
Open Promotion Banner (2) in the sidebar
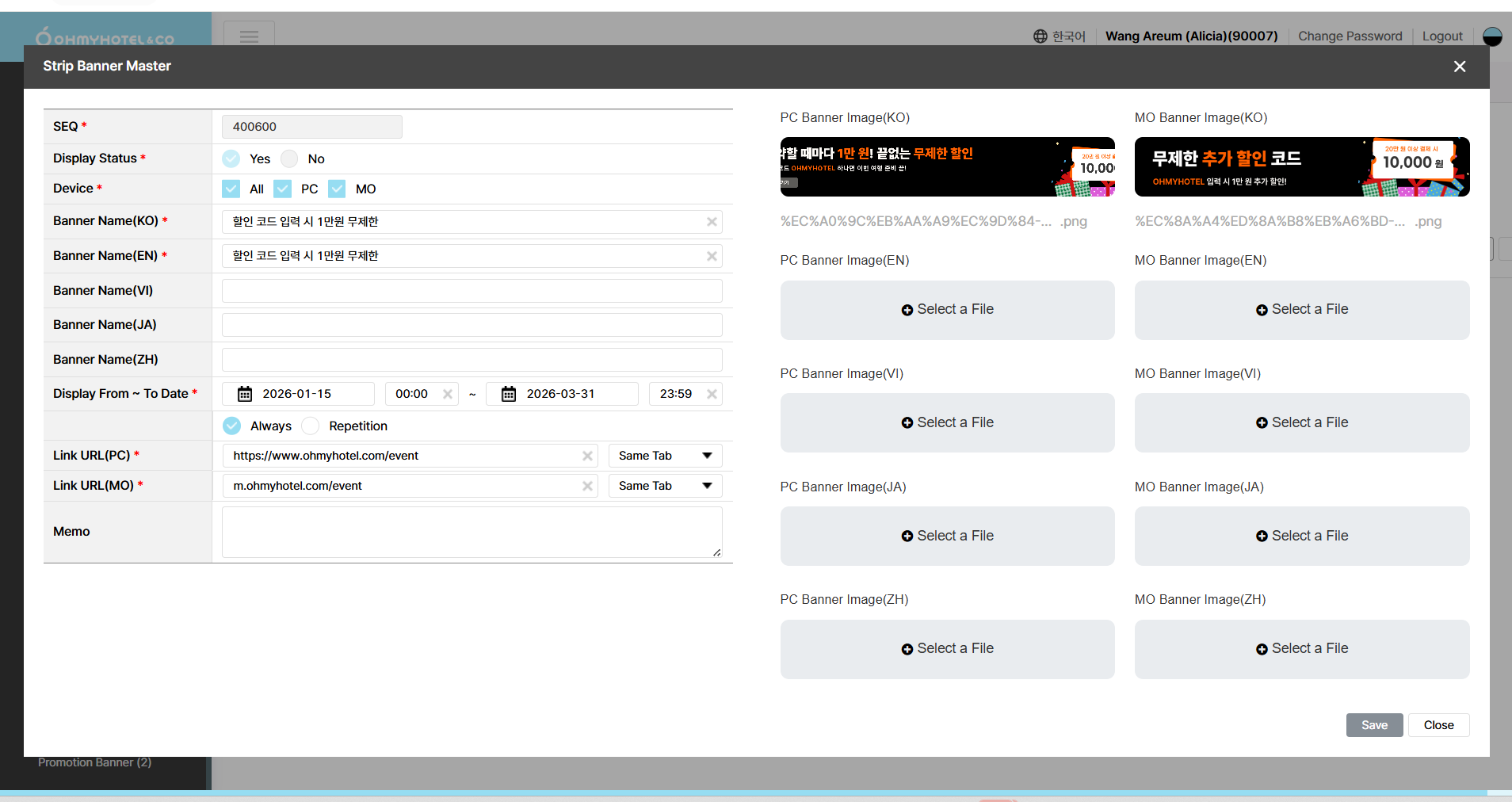pos(94,762)
